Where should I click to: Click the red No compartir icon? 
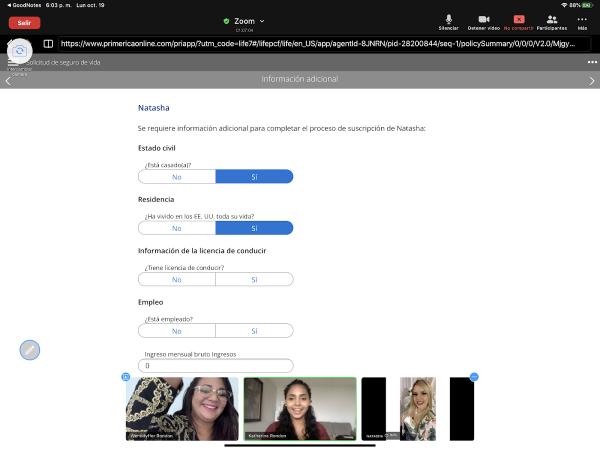518,21
